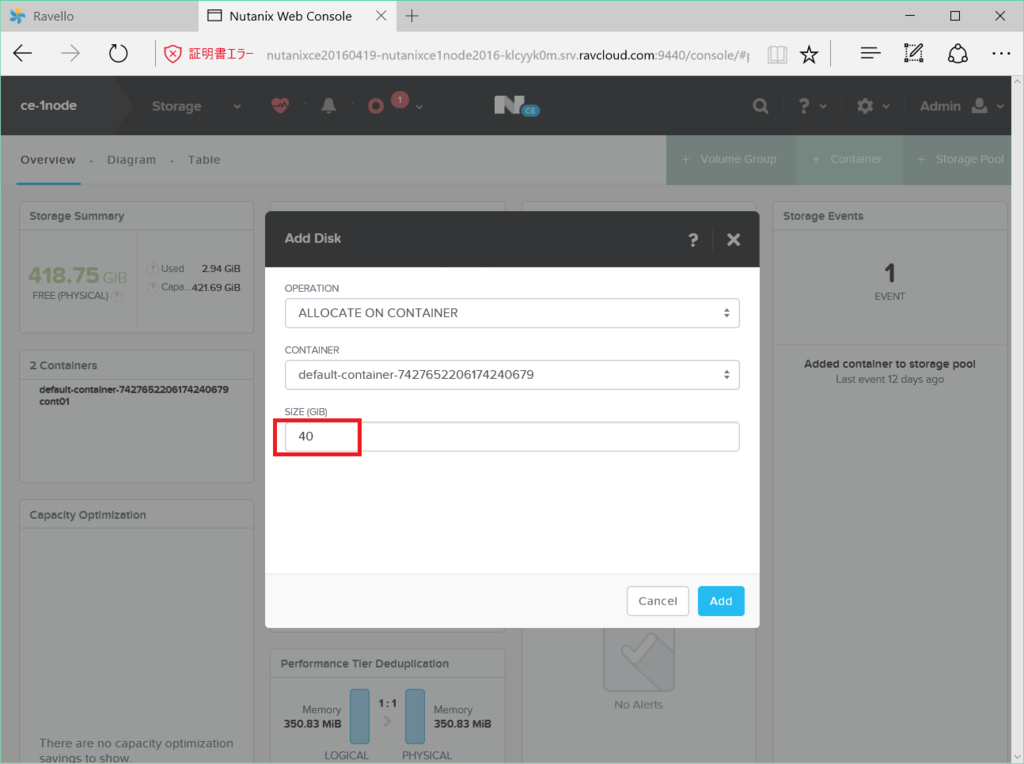Open the help question mark menu
The height and width of the screenshot is (764, 1024).
[x=810, y=106]
